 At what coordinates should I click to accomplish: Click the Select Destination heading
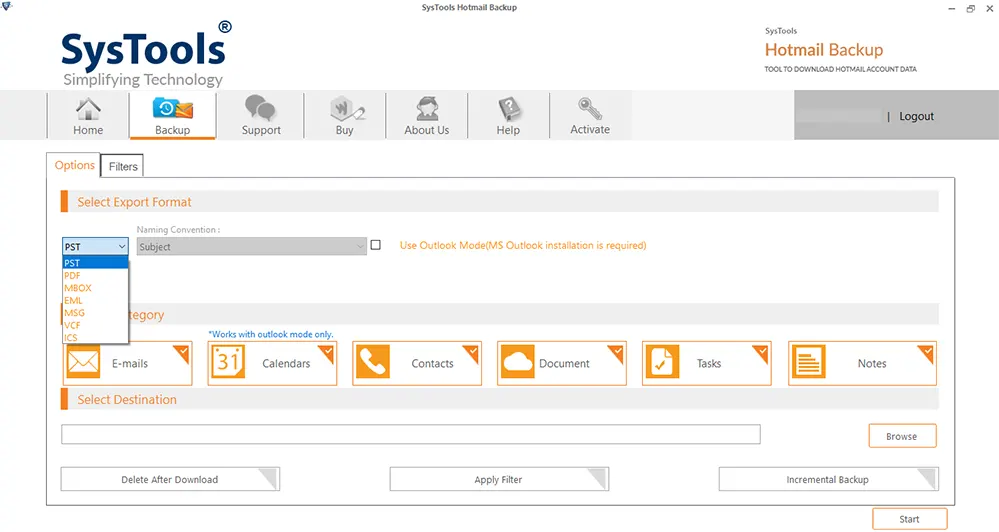127,399
